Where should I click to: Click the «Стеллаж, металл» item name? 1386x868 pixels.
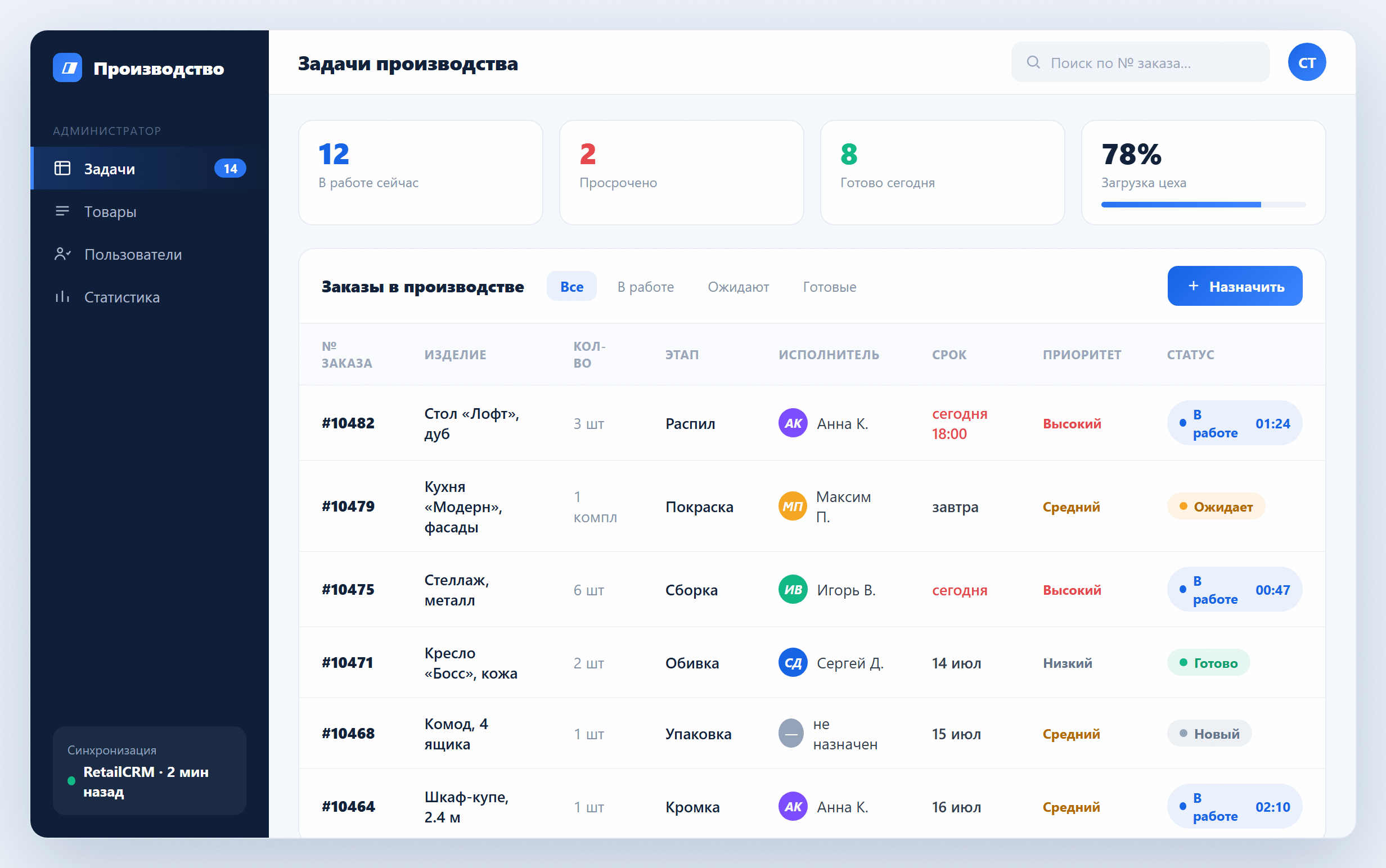(457, 590)
